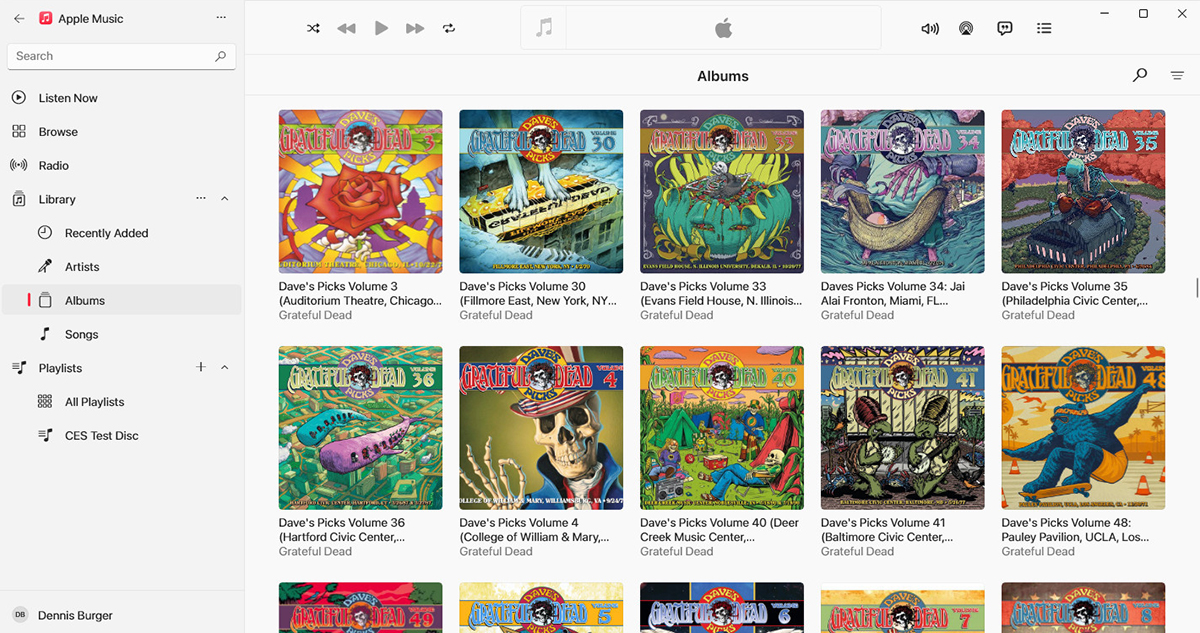The image size is (1200, 633).
Task: Click title 'Dave's Picks Volume 3 (Auditorium Theatre'
Action: coord(360,293)
